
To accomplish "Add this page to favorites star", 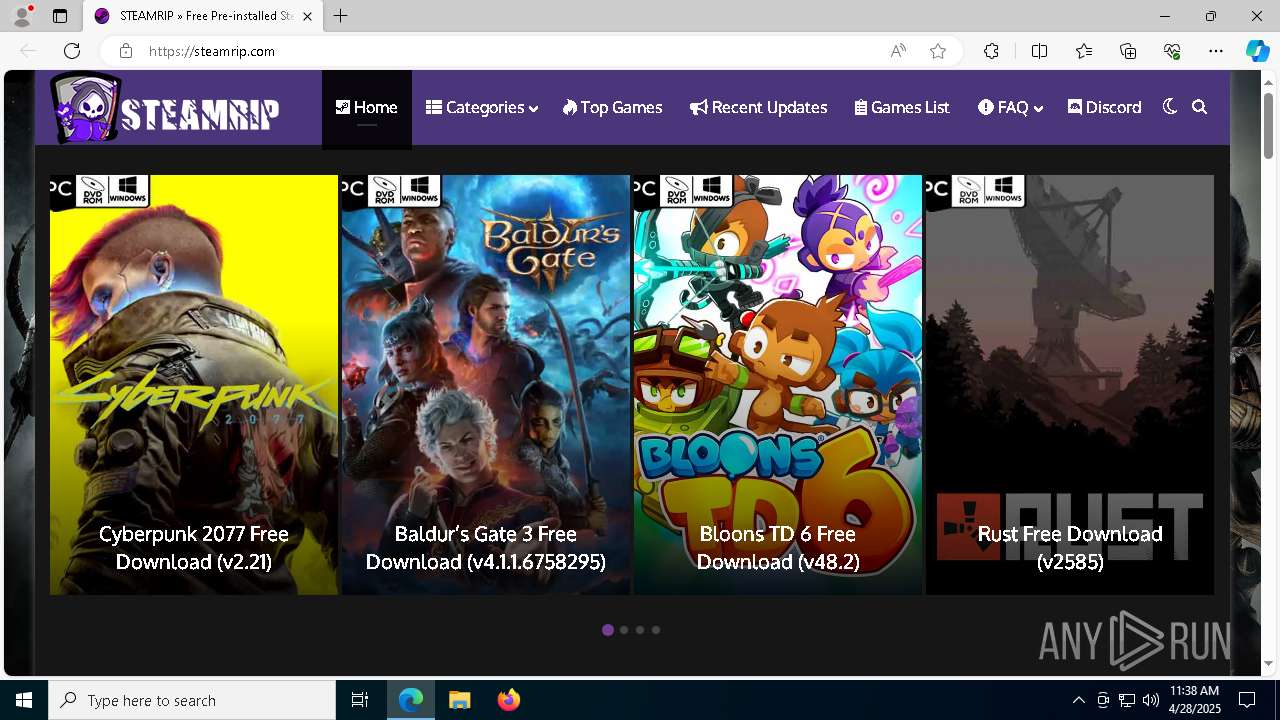I will (938, 51).
